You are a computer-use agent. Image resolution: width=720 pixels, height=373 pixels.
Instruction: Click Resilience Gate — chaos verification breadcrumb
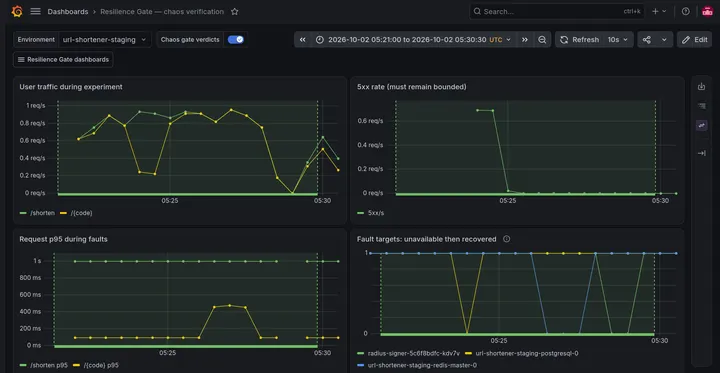coord(162,11)
